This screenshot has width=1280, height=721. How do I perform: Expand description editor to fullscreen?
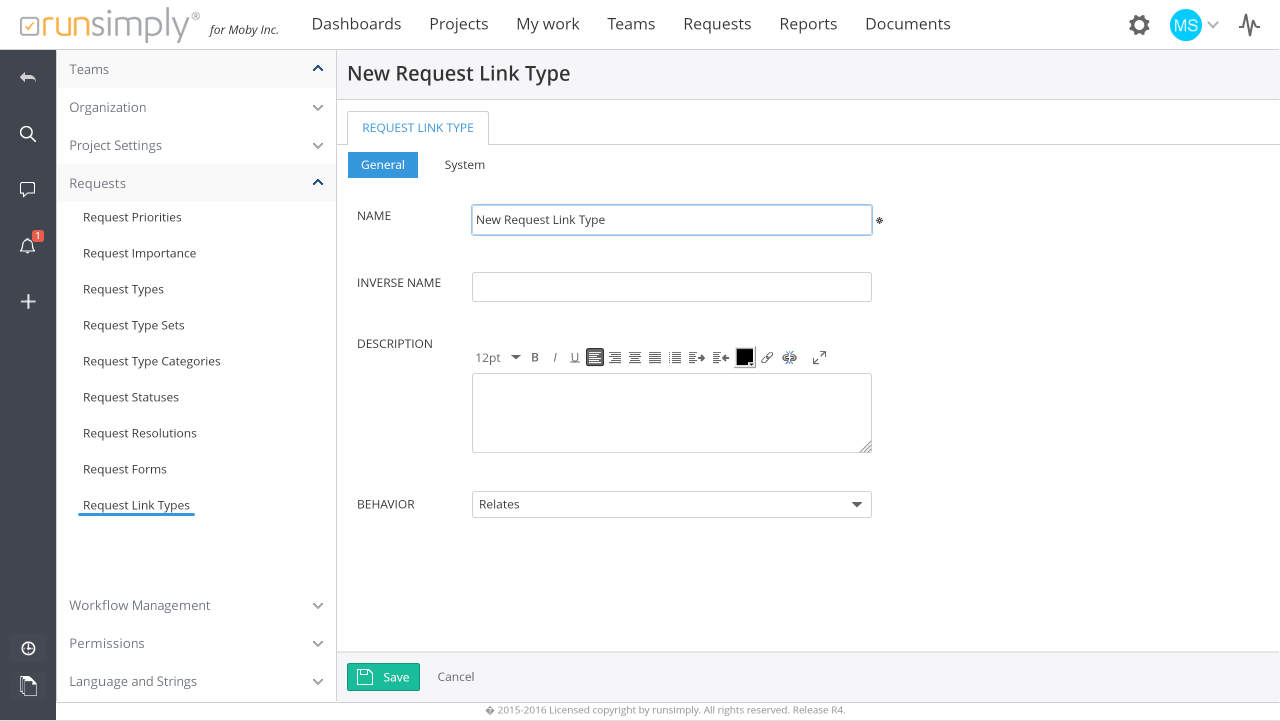point(819,358)
